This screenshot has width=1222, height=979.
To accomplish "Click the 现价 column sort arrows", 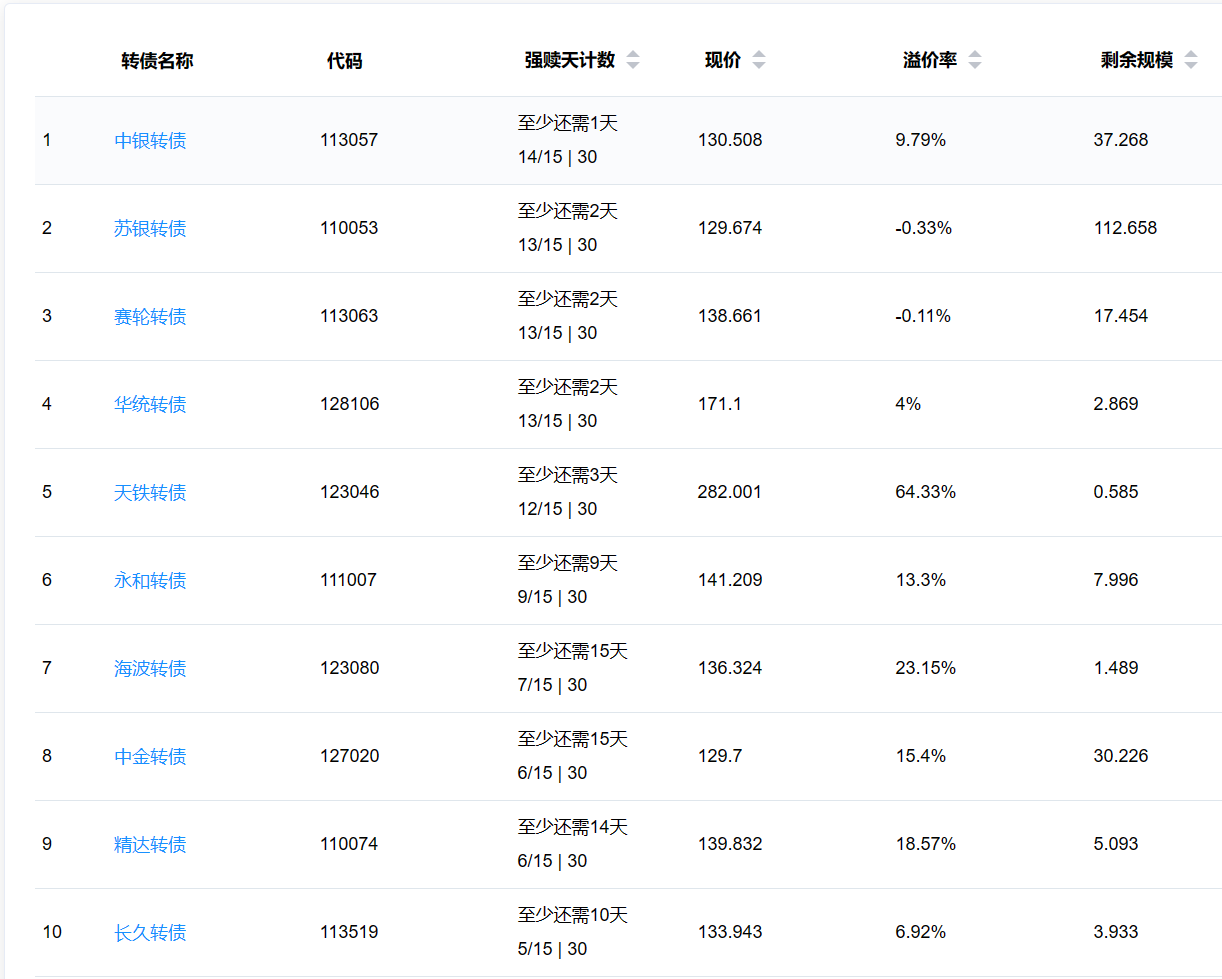I will pos(759,60).
